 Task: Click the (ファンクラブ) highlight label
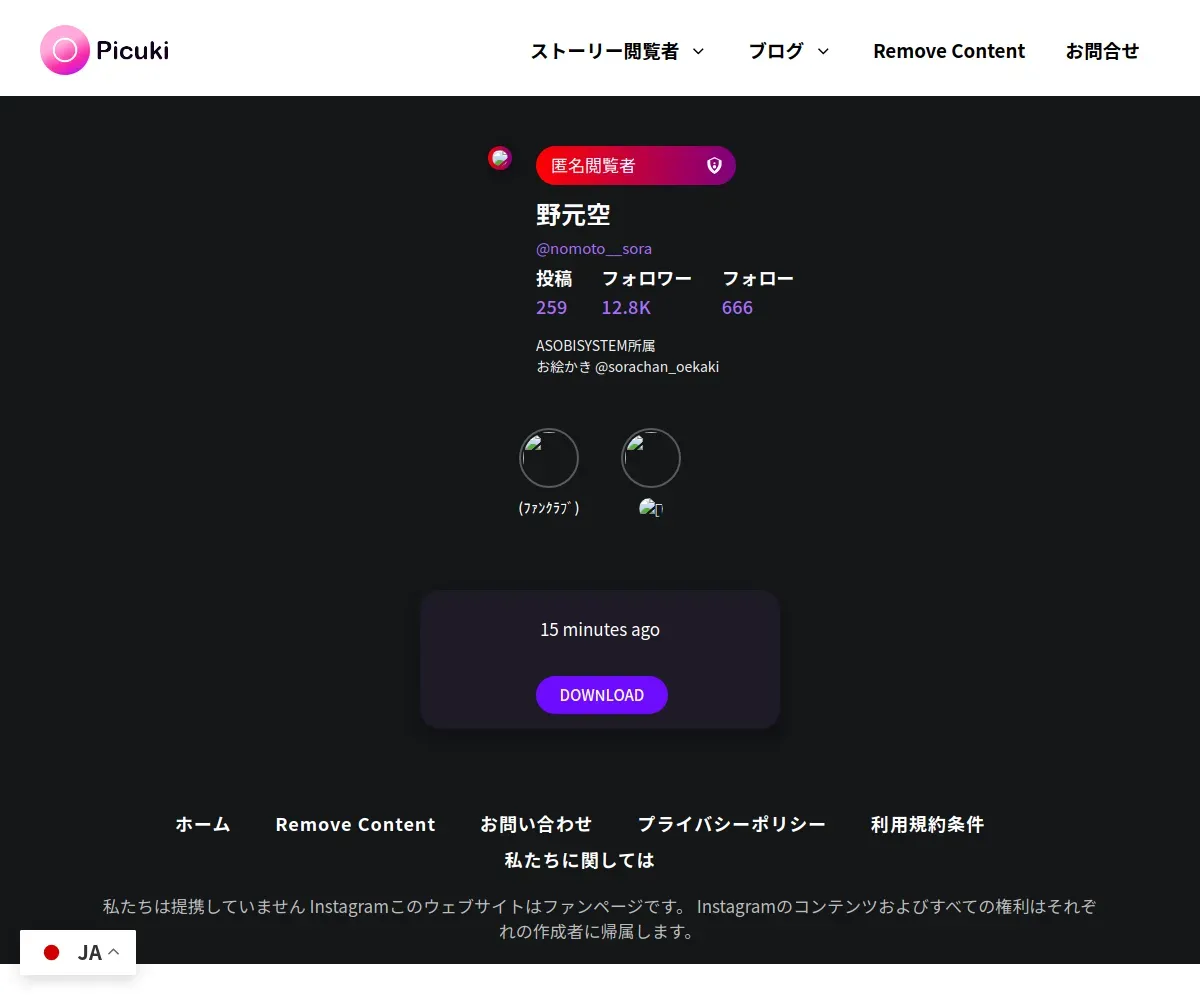click(549, 508)
